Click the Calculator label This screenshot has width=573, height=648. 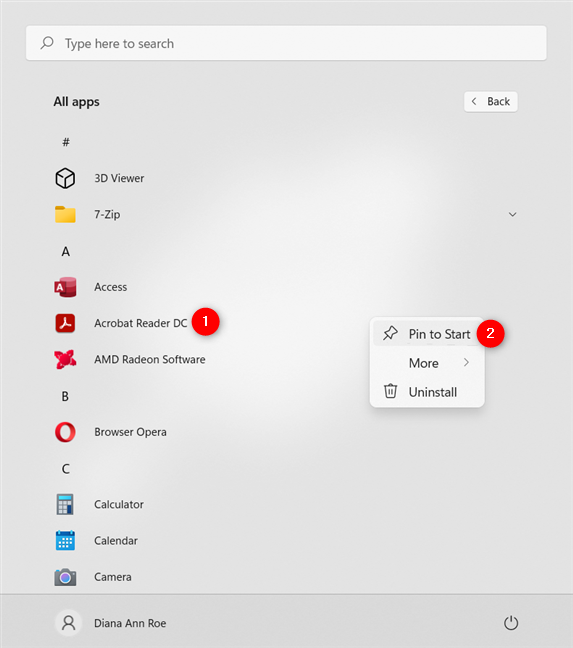click(x=119, y=504)
